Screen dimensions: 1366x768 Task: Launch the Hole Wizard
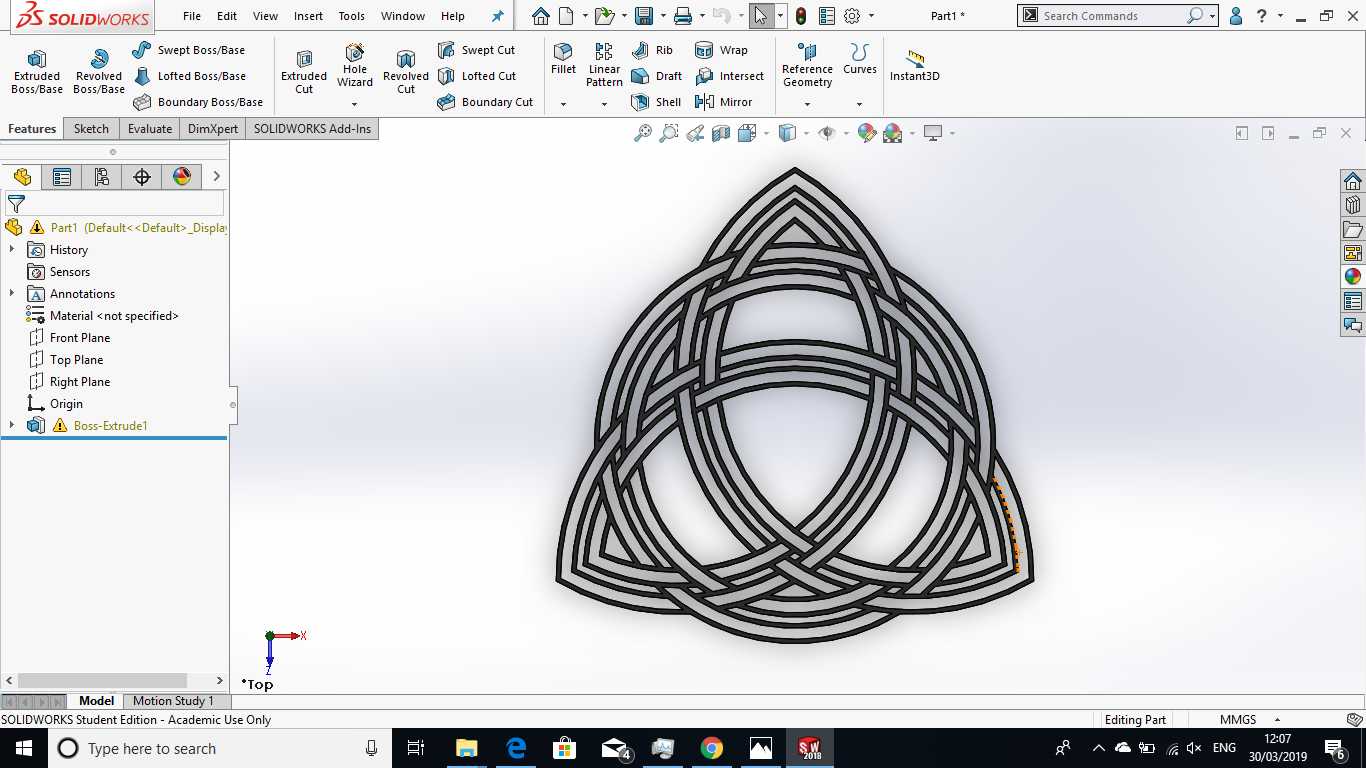pos(355,64)
